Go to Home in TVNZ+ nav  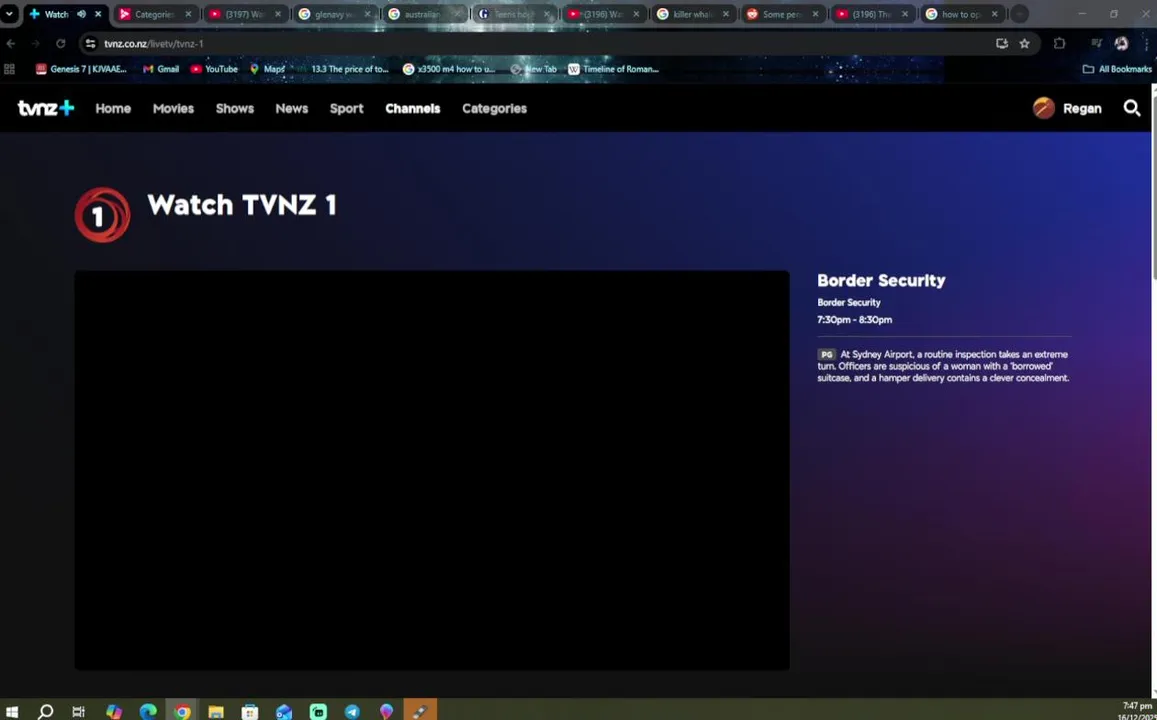(113, 108)
